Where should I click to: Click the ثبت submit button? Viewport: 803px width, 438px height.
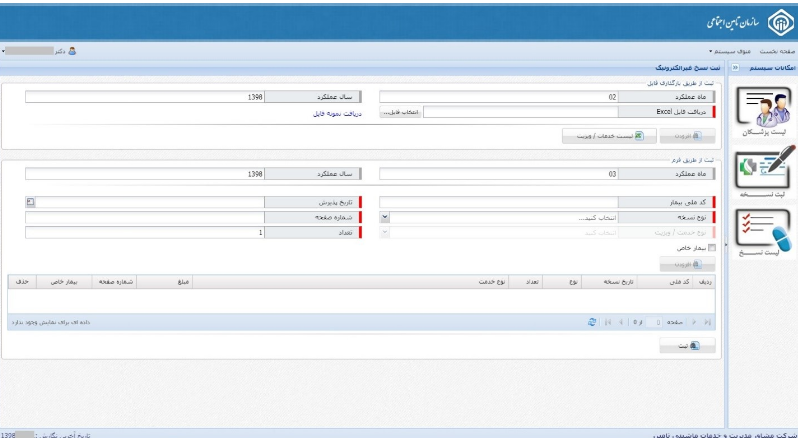[687, 346]
